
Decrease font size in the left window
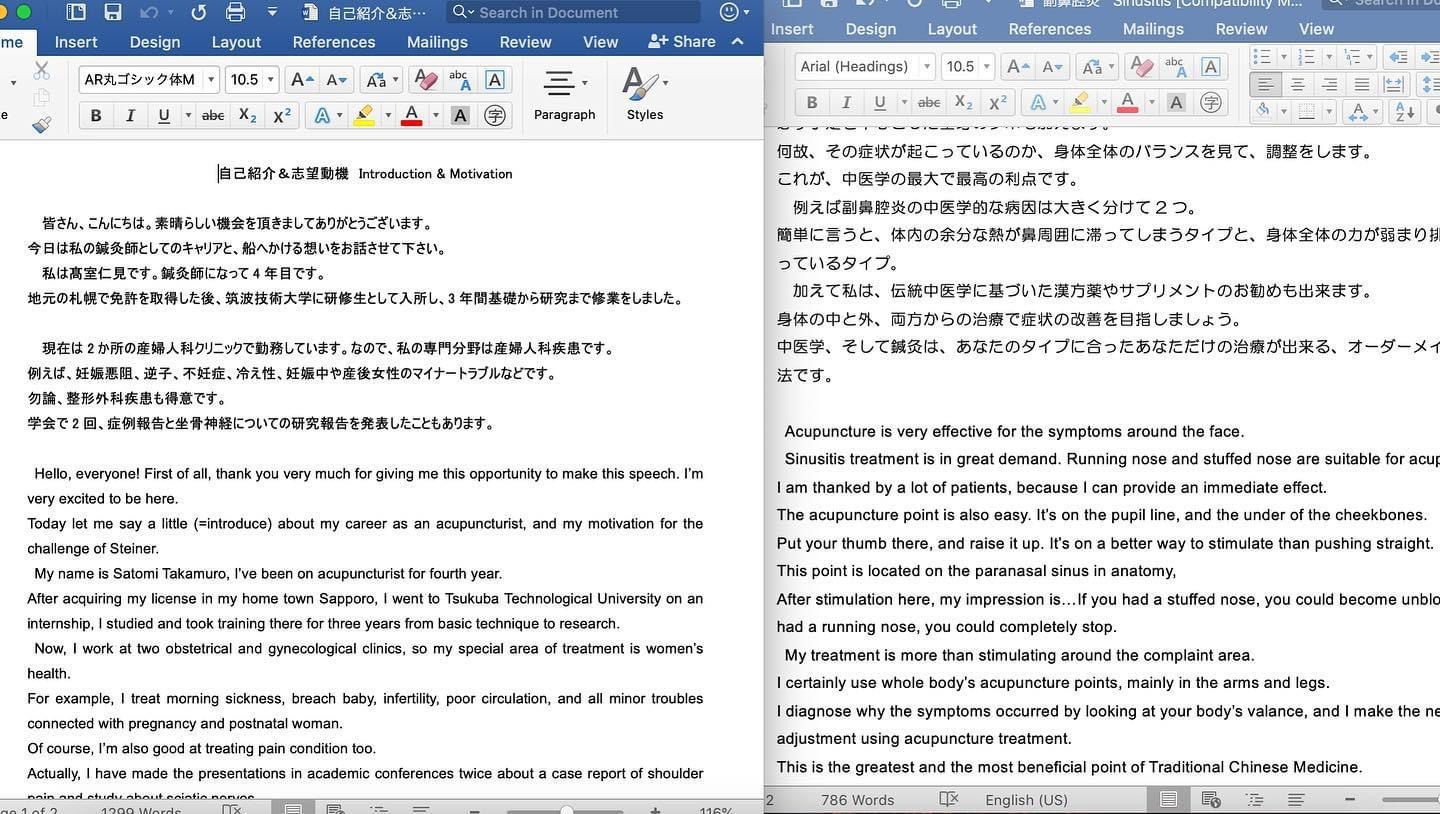337,80
